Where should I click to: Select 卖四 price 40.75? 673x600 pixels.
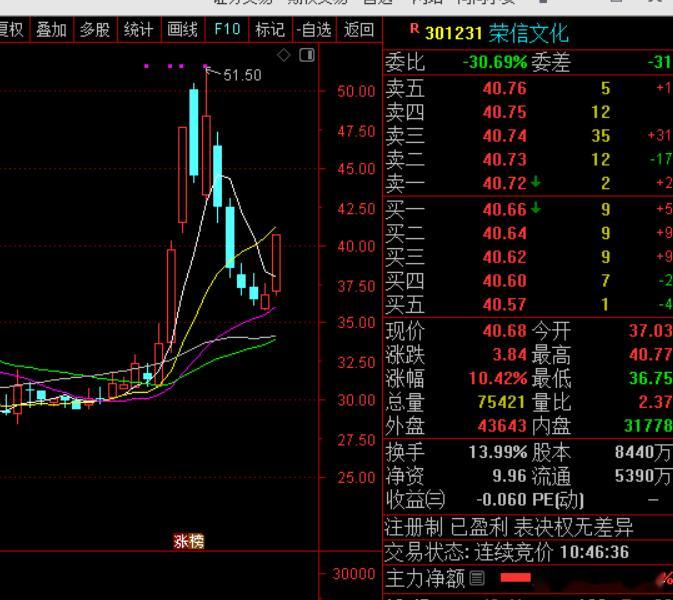504,112
